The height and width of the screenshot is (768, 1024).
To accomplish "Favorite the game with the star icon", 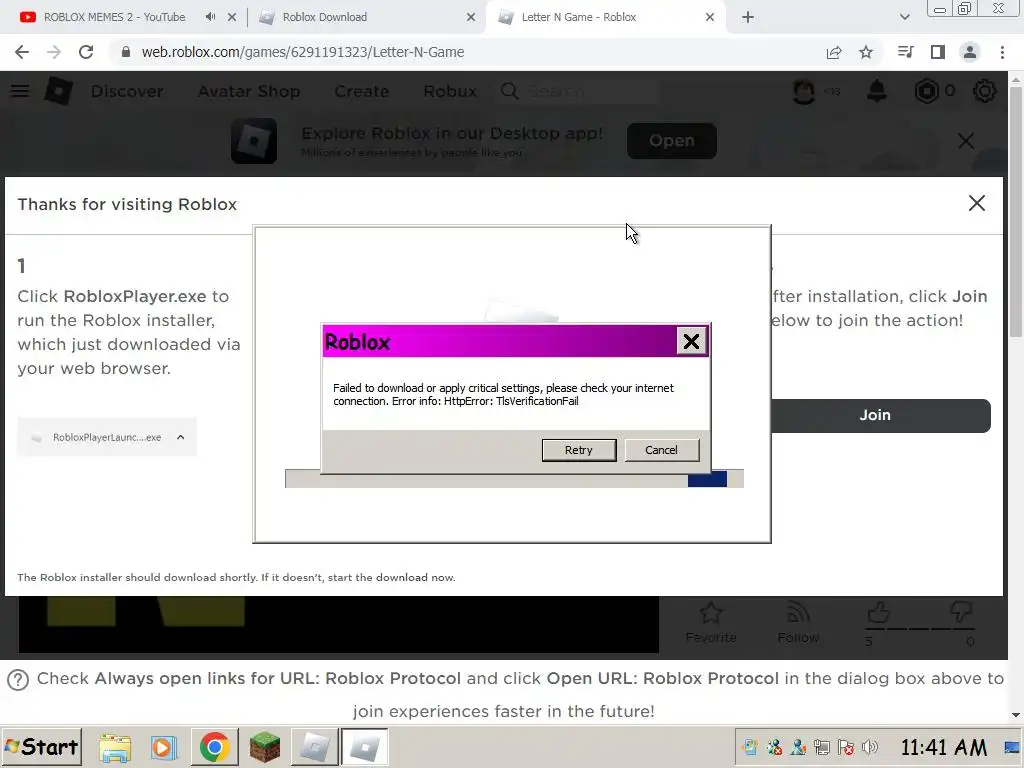I will click(711, 614).
